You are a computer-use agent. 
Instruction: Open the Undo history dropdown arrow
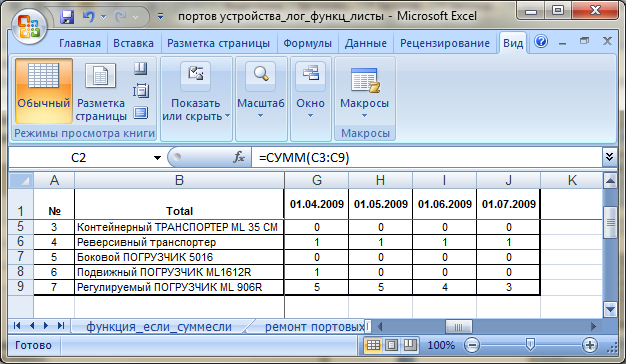pyautogui.click(x=103, y=17)
